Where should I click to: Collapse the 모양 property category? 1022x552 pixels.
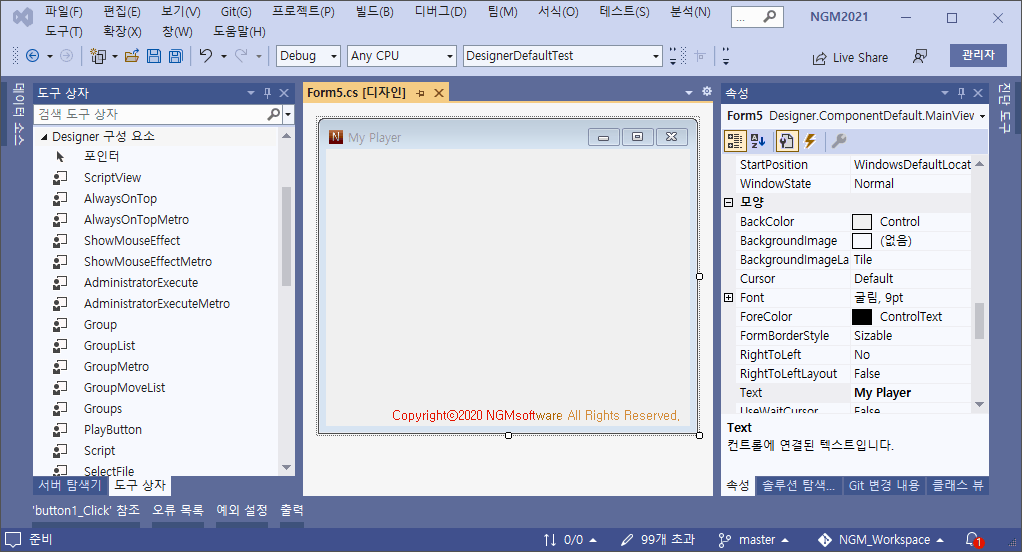point(729,203)
